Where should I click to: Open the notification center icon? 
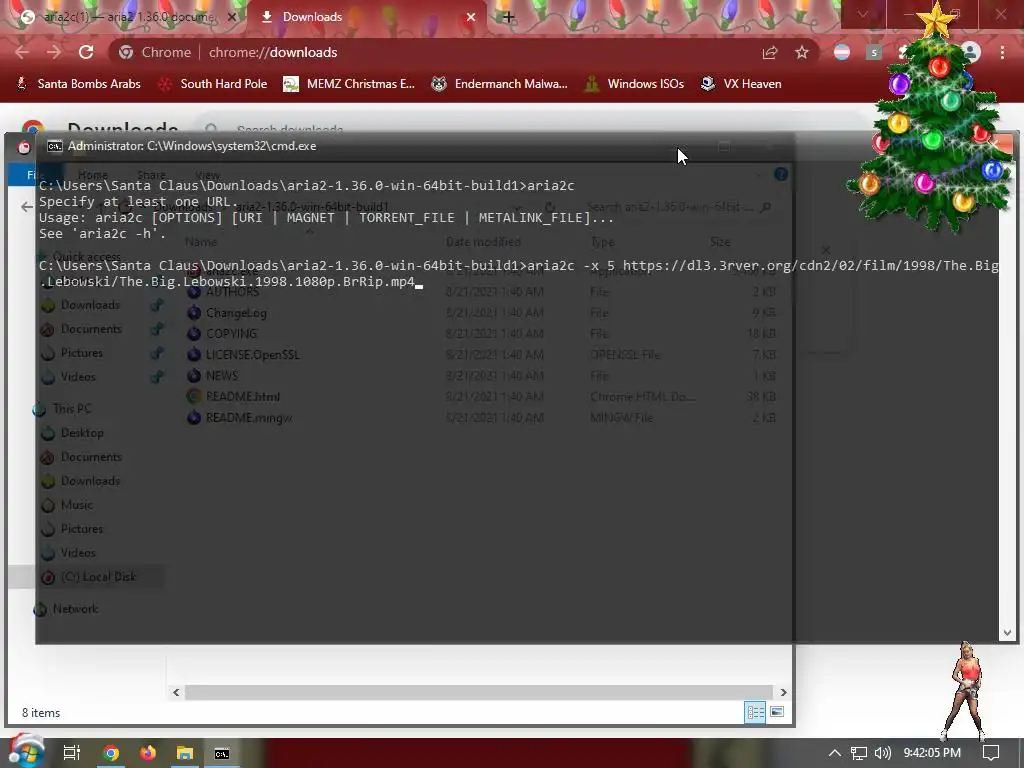tap(991, 753)
